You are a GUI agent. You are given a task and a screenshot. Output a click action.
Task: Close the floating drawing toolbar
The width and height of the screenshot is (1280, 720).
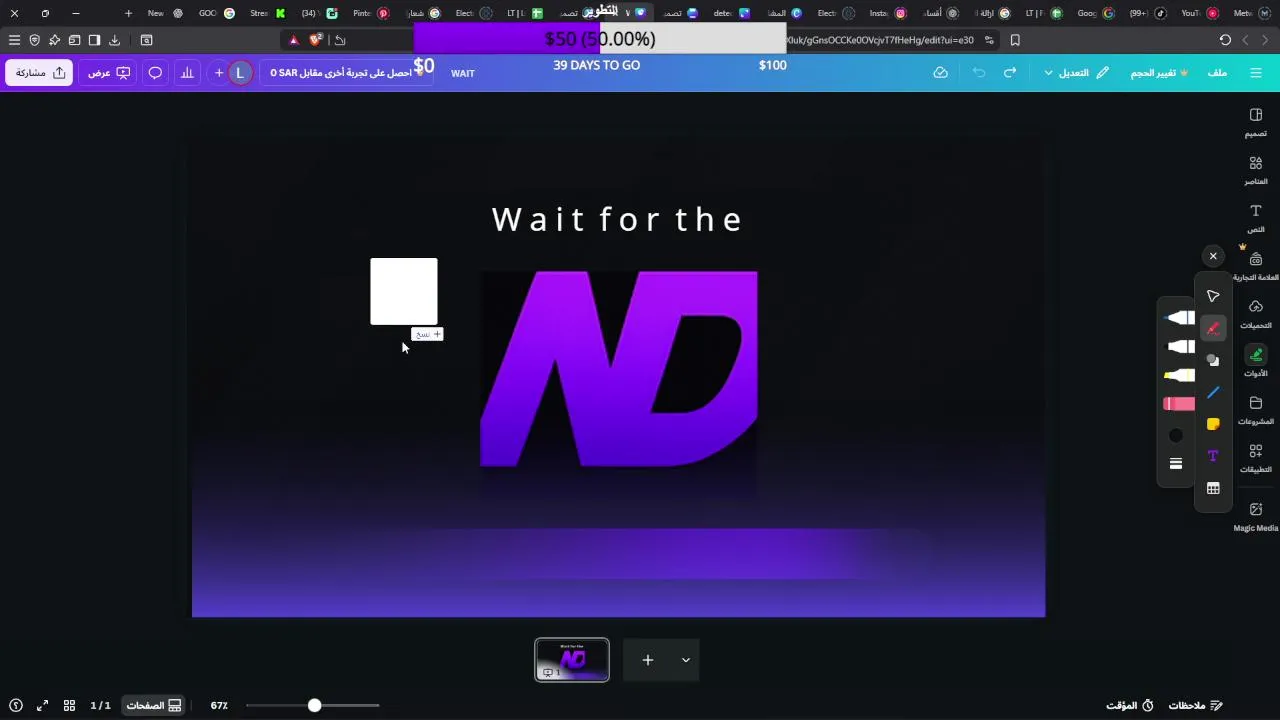pos(1213,256)
